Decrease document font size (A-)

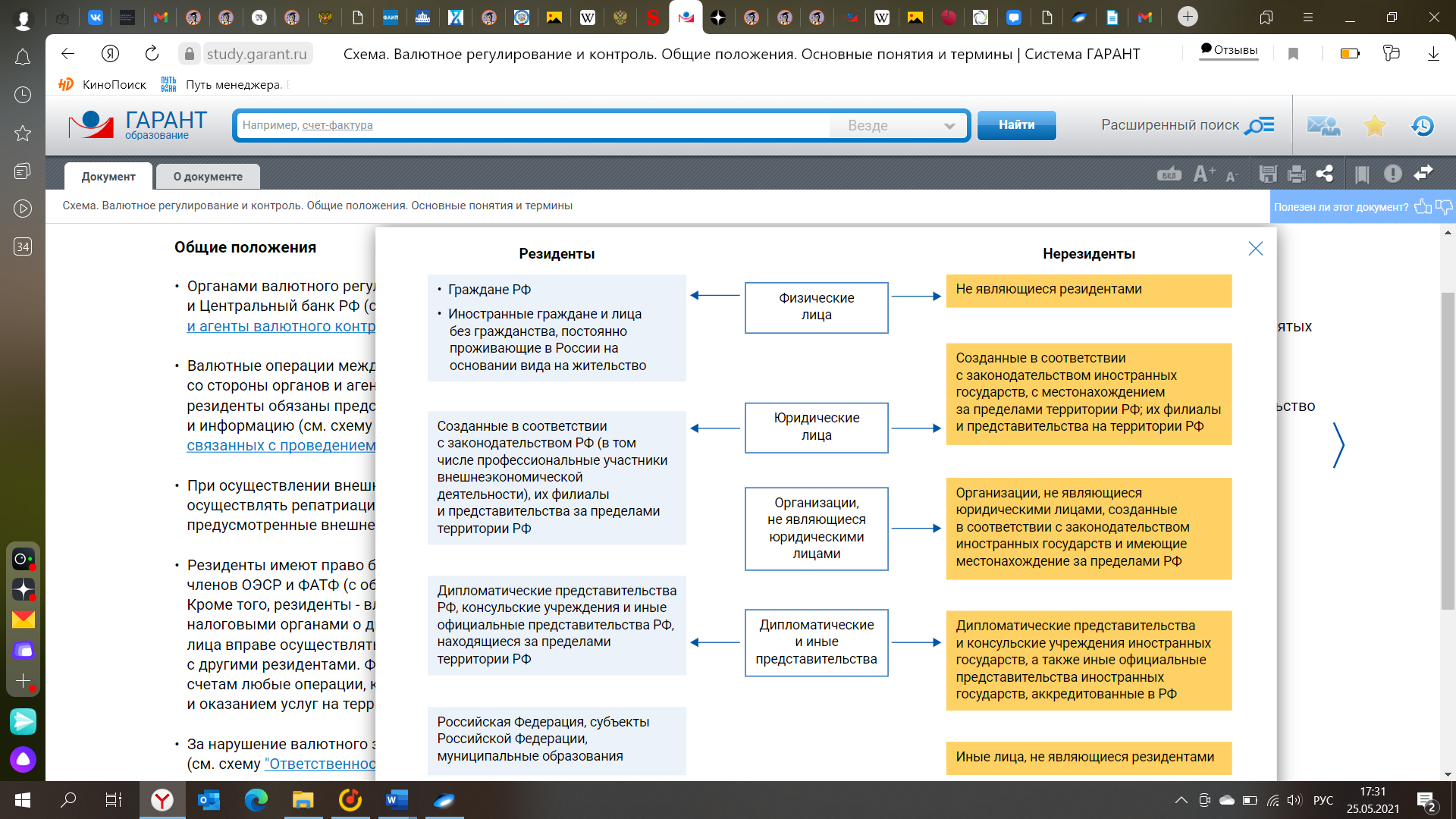[x=1232, y=177]
